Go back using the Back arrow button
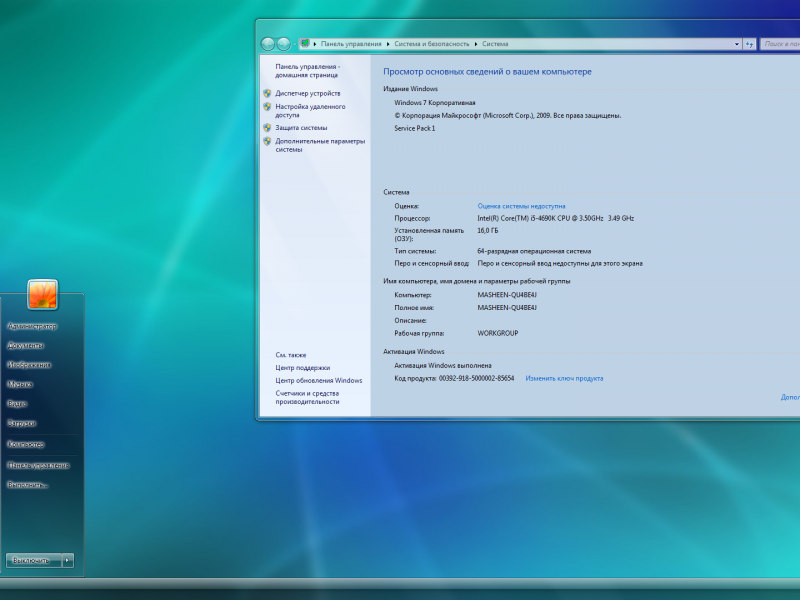 click(268, 44)
